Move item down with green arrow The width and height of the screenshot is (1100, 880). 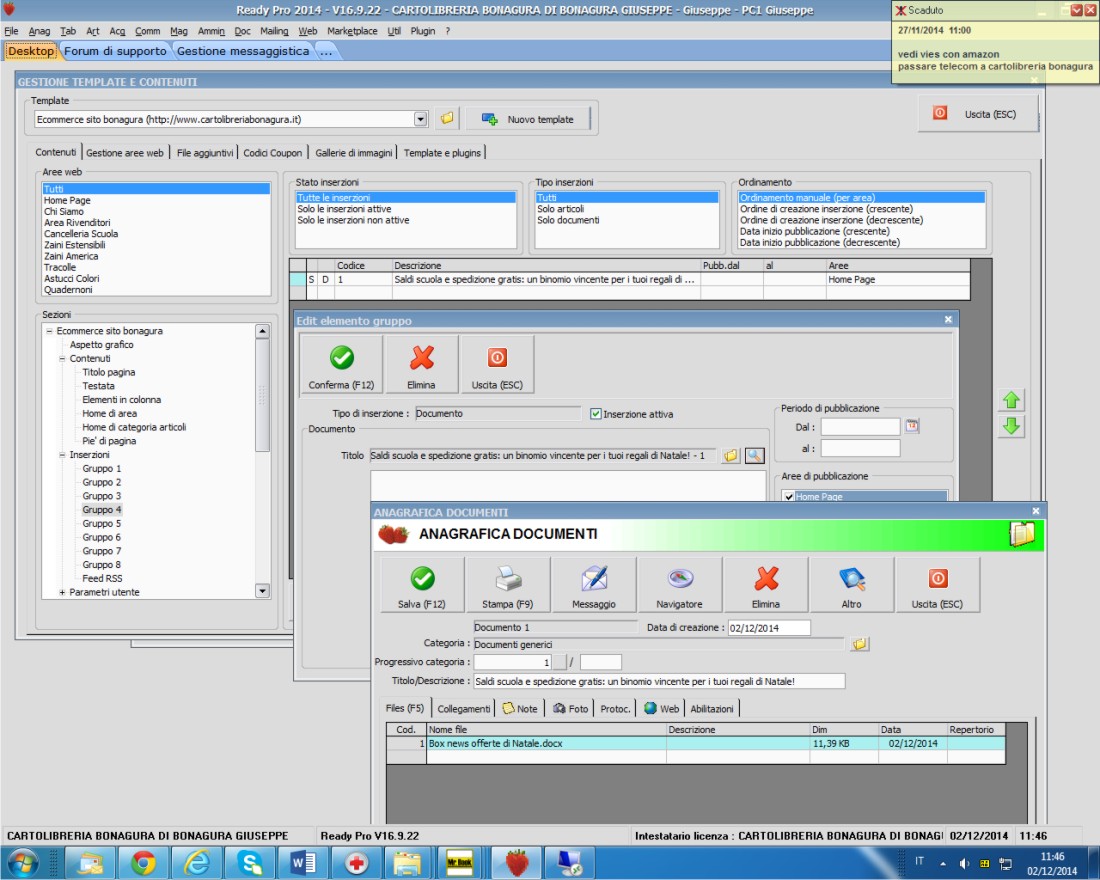(x=1011, y=426)
